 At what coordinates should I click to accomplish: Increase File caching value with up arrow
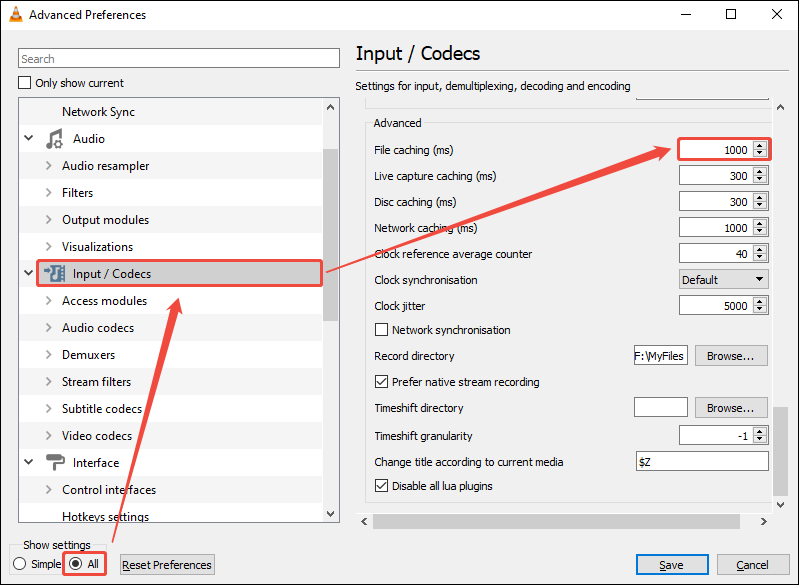pyautogui.click(x=760, y=146)
